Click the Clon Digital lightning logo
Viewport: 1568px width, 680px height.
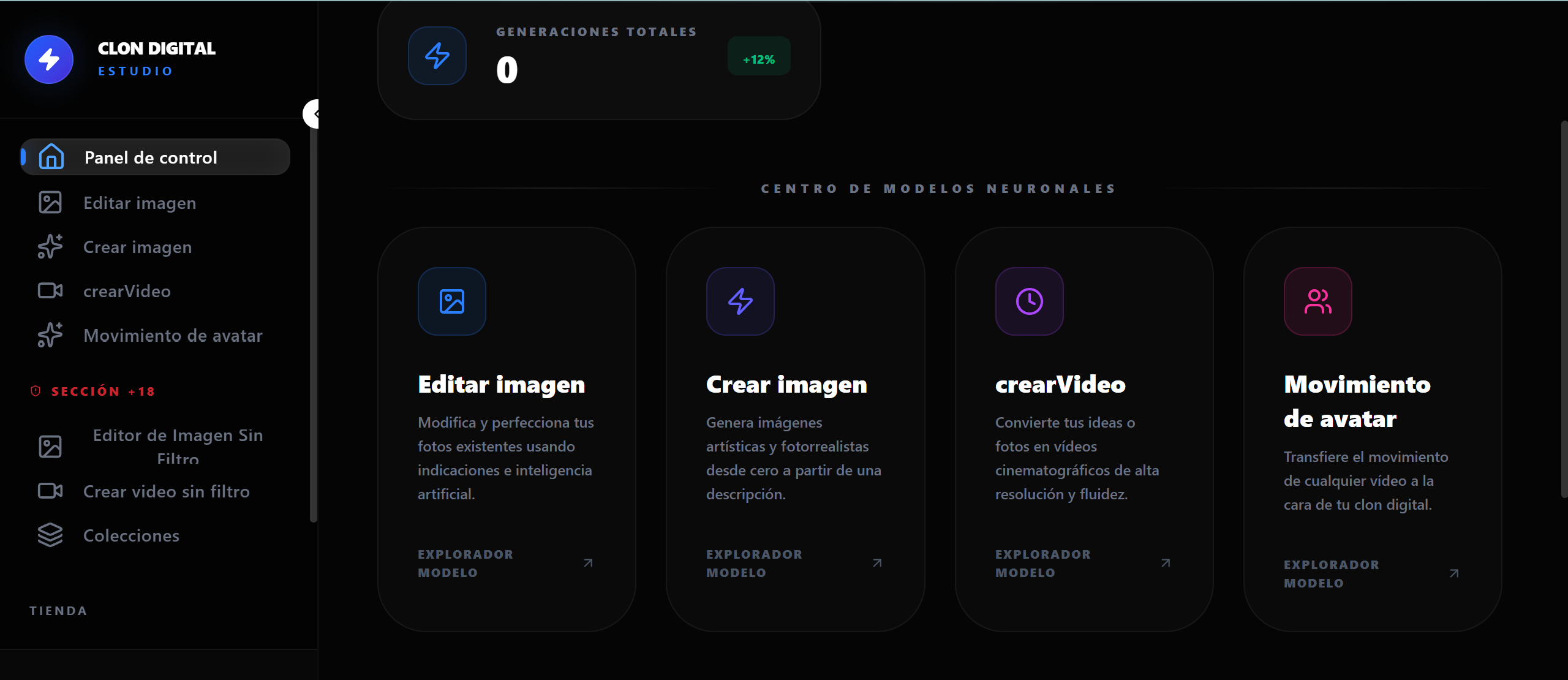pyautogui.click(x=48, y=59)
